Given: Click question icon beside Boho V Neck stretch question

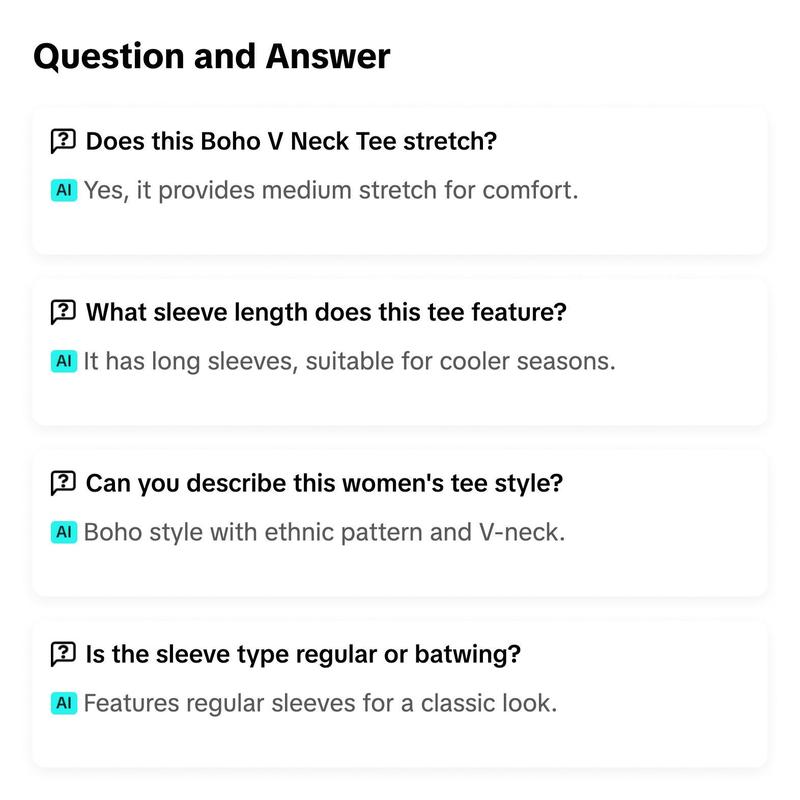Looking at the screenshot, I should 63,141.
